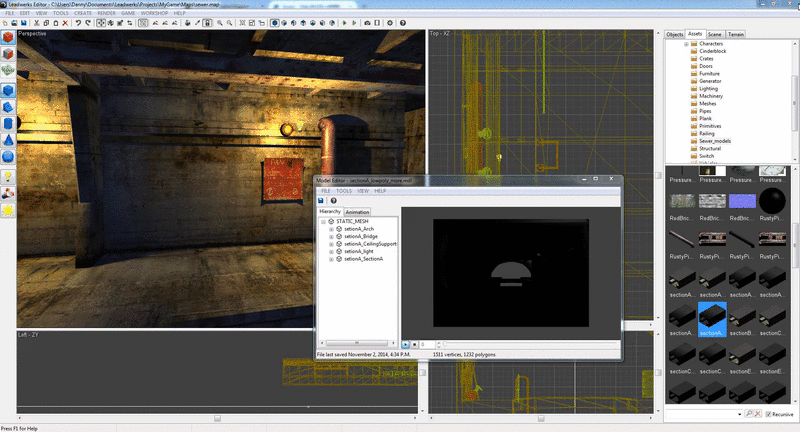The image size is (800, 432).
Task: Click the Undo arrow in toolbar
Action: click(x=78, y=22)
